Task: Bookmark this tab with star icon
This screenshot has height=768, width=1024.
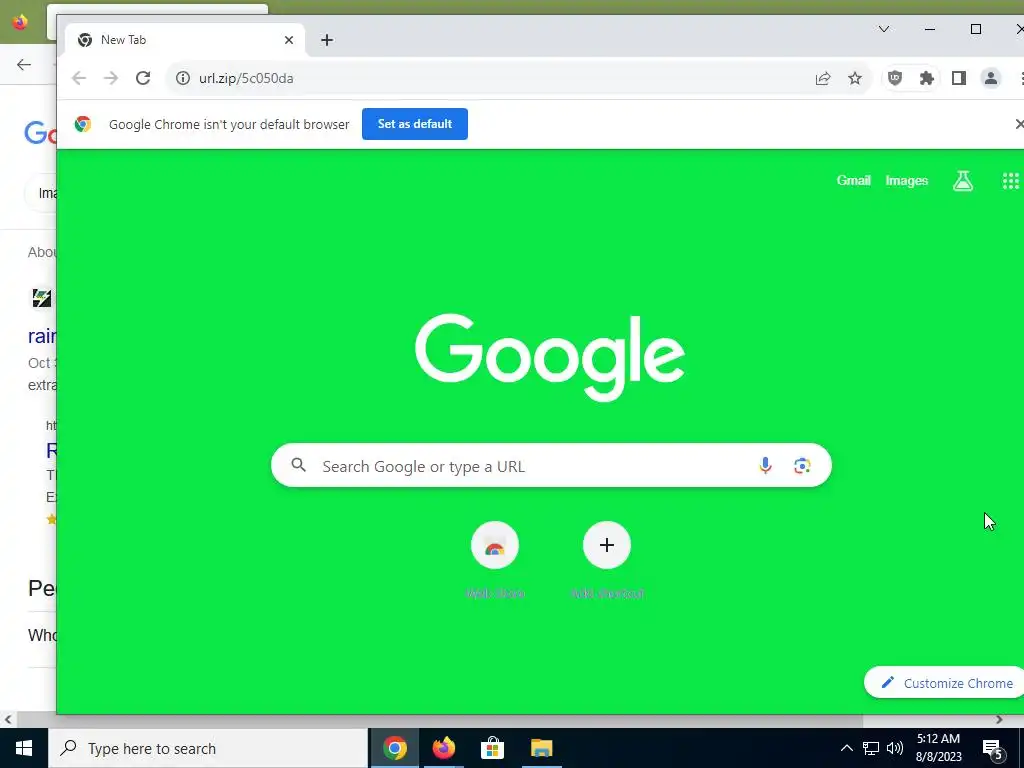Action: 855,78
